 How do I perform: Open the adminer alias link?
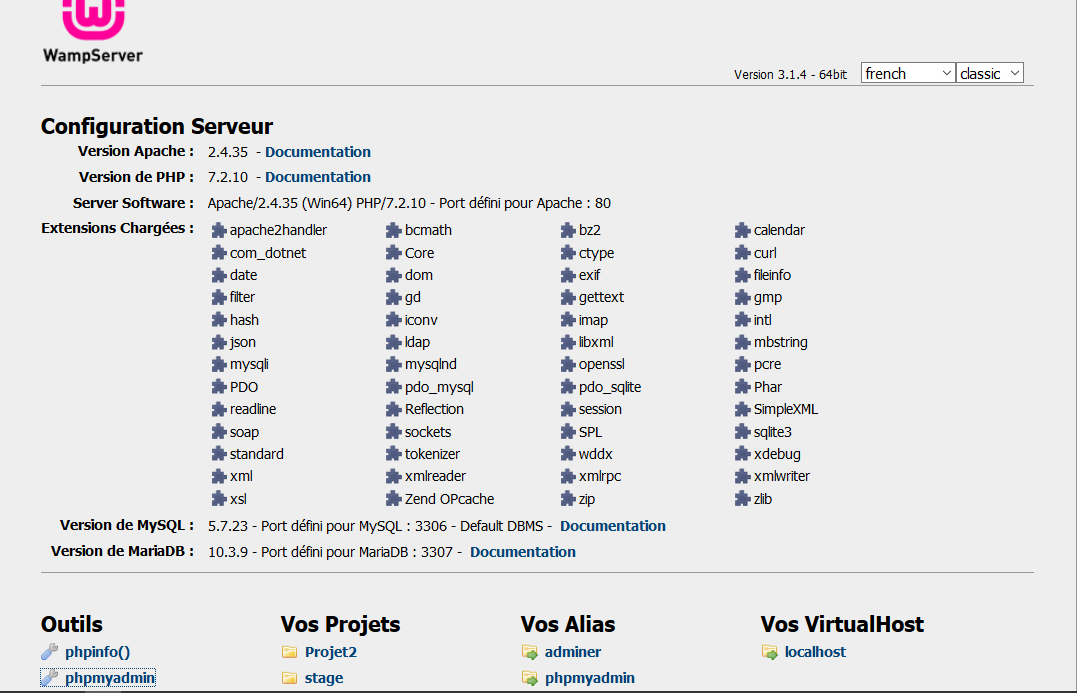tap(573, 652)
